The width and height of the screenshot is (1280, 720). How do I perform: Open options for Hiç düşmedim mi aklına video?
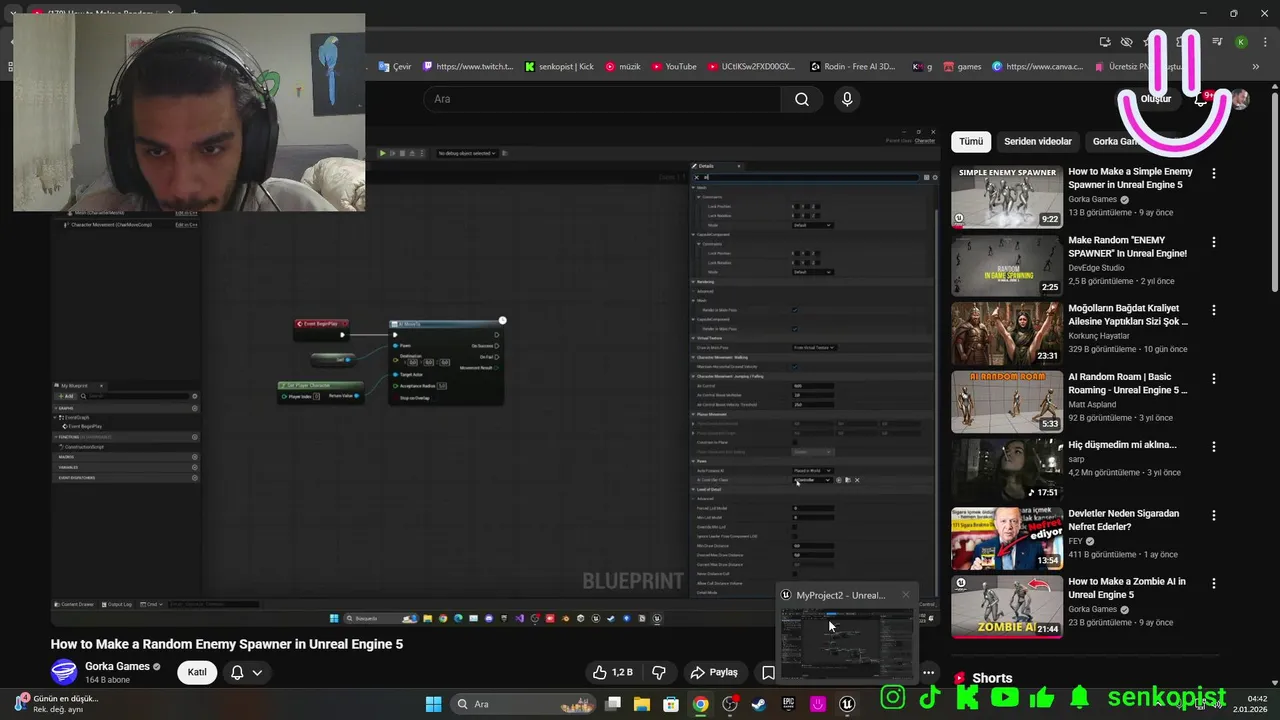click(x=1214, y=446)
